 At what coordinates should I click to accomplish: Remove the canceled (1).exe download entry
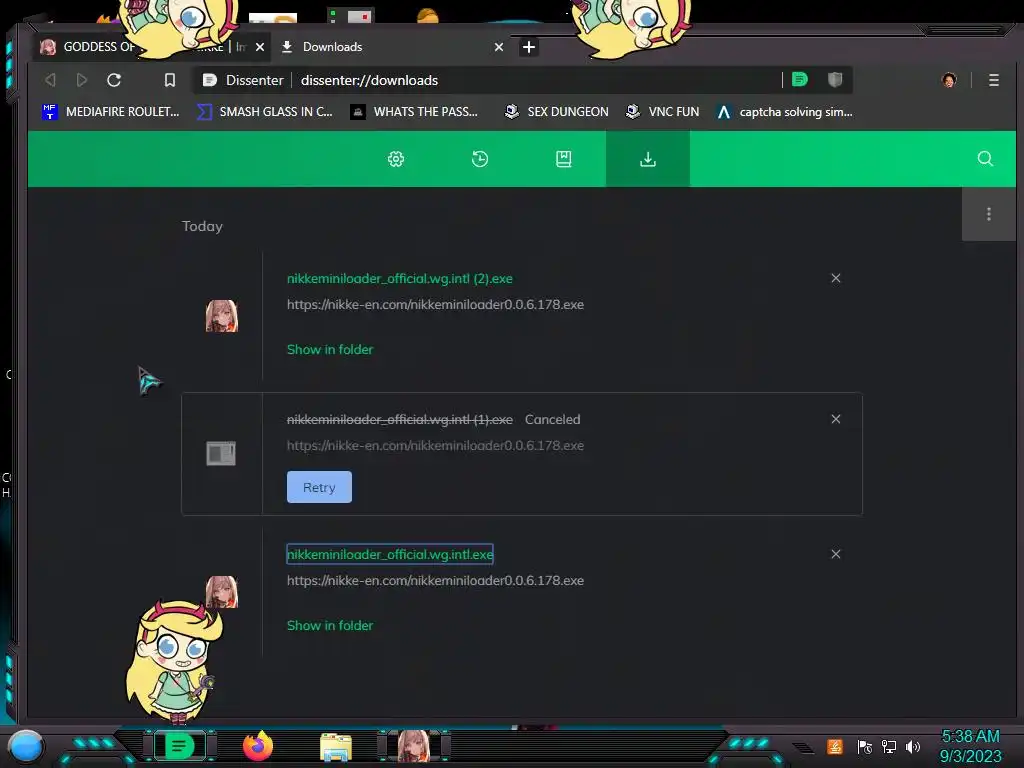point(836,419)
